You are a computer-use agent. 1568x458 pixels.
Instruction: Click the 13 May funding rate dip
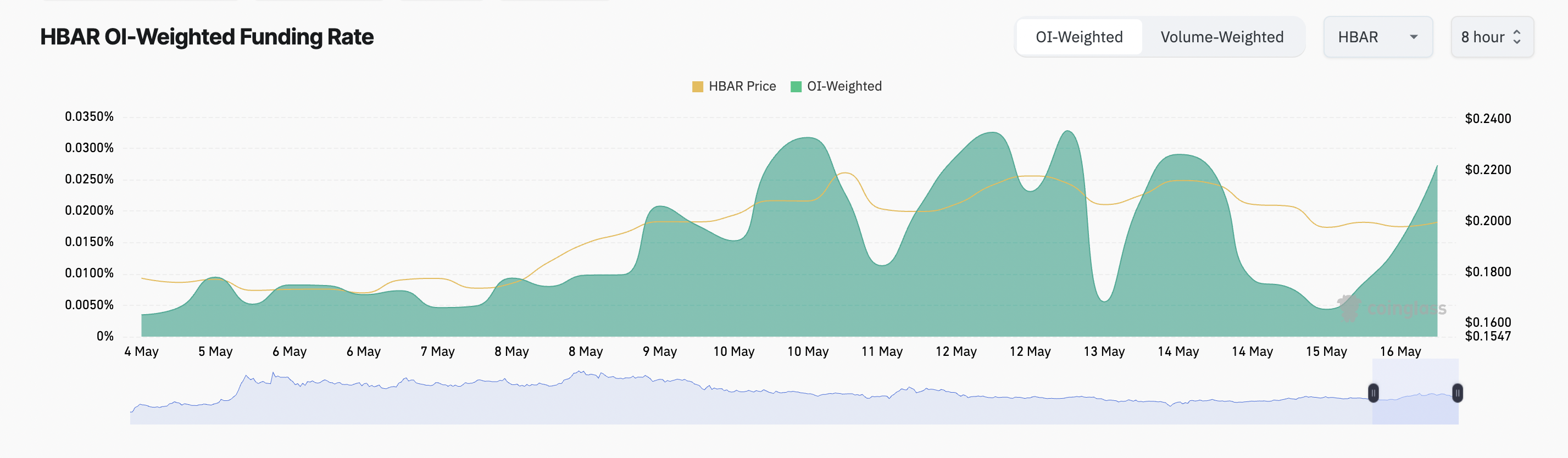coord(1104,299)
